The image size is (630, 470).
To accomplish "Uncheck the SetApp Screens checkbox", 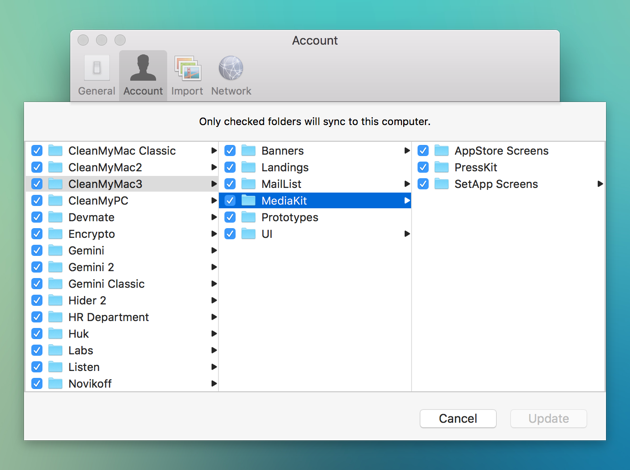I will (423, 184).
